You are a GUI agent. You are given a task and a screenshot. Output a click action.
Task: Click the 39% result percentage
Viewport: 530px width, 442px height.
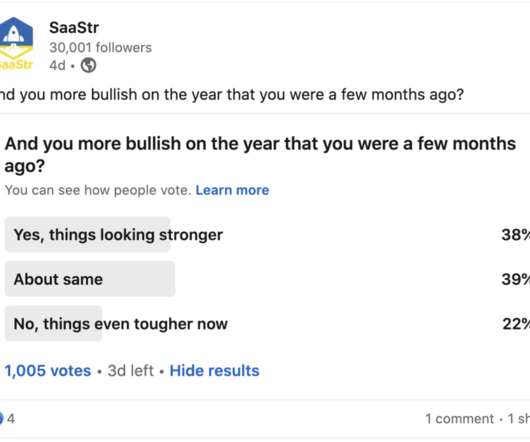tap(516, 279)
